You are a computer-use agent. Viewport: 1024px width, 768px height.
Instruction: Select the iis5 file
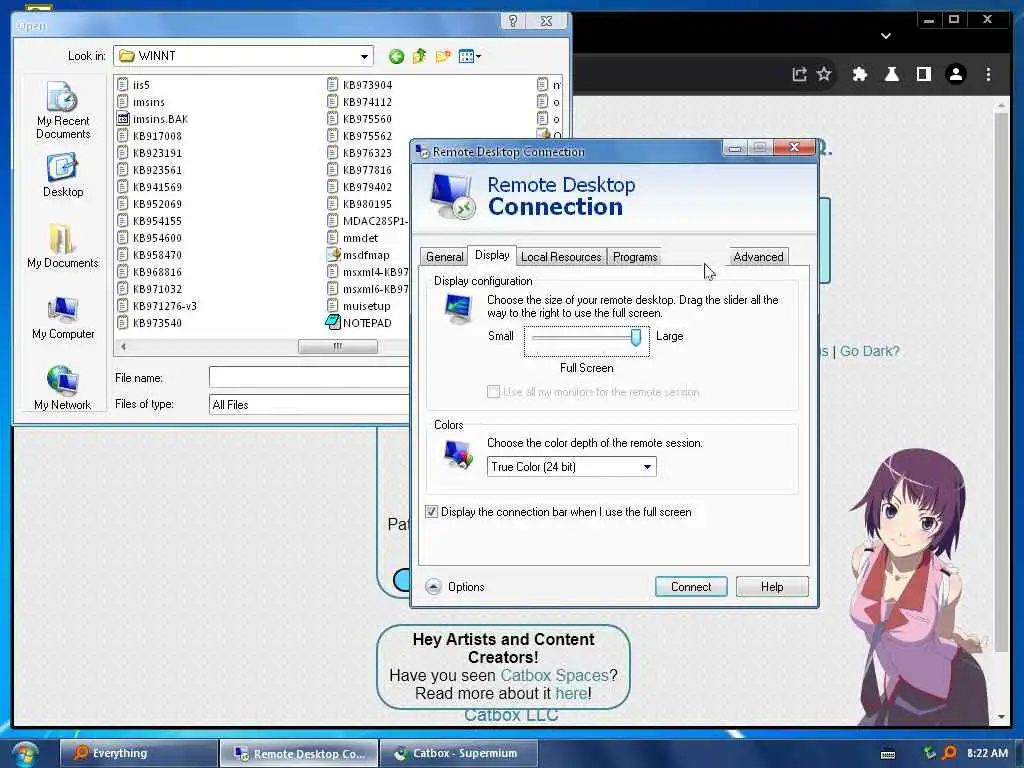[134, 85]
